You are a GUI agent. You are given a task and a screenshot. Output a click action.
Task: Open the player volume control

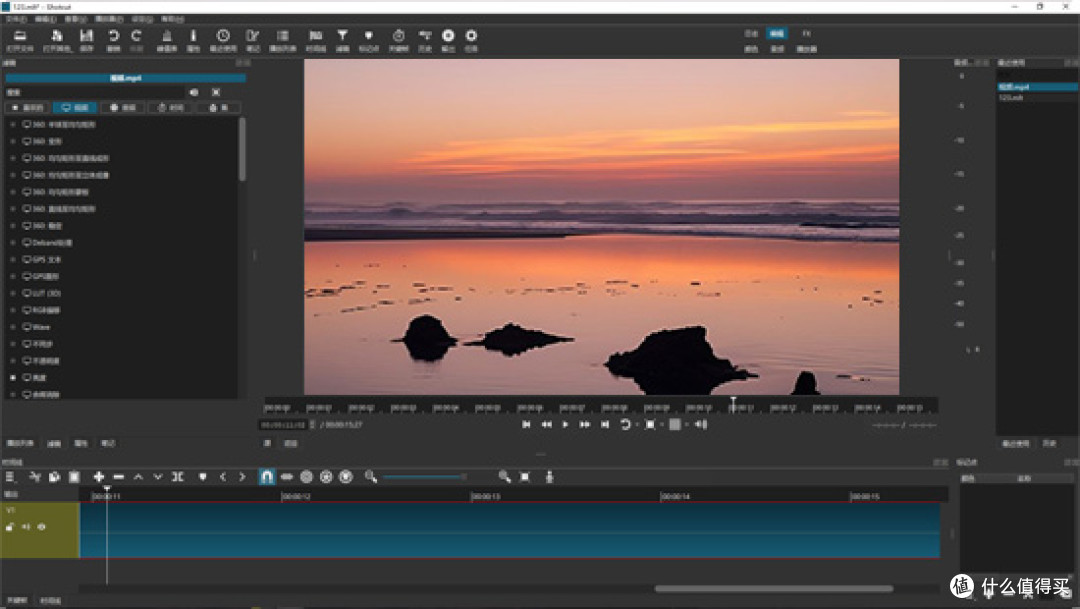tap(700, 424)
